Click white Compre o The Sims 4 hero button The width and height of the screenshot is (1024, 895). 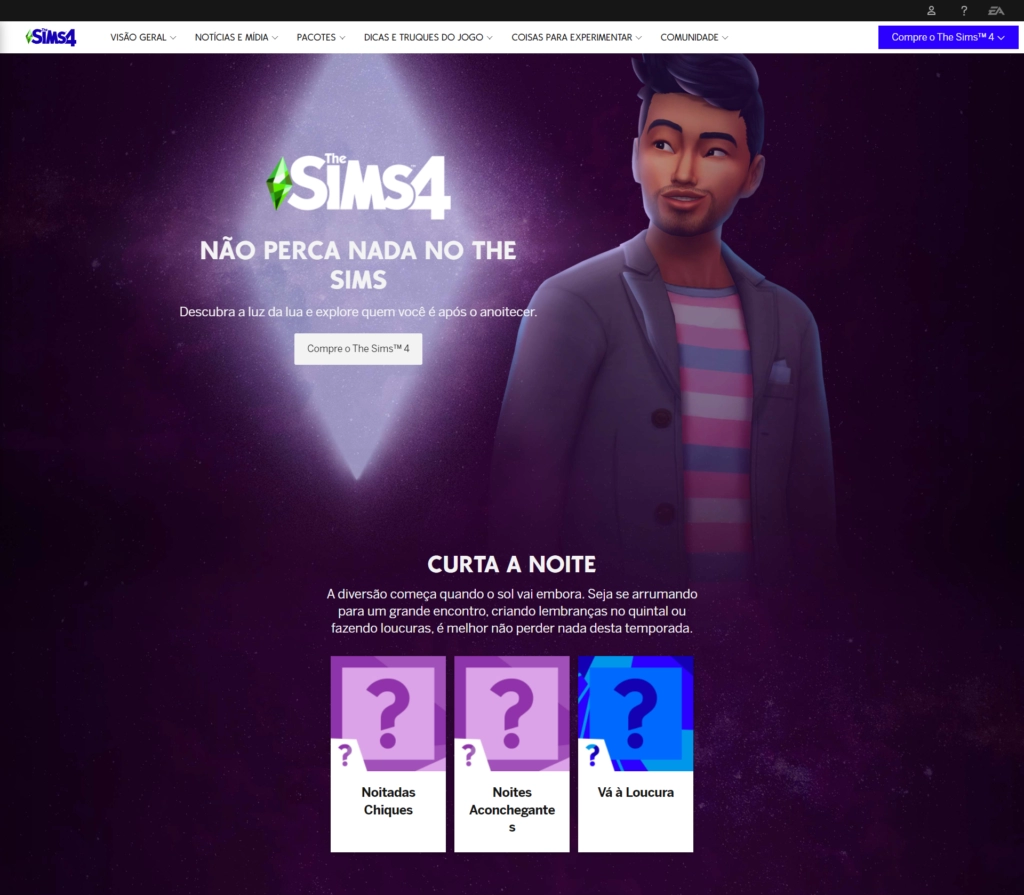click(358, 349)
